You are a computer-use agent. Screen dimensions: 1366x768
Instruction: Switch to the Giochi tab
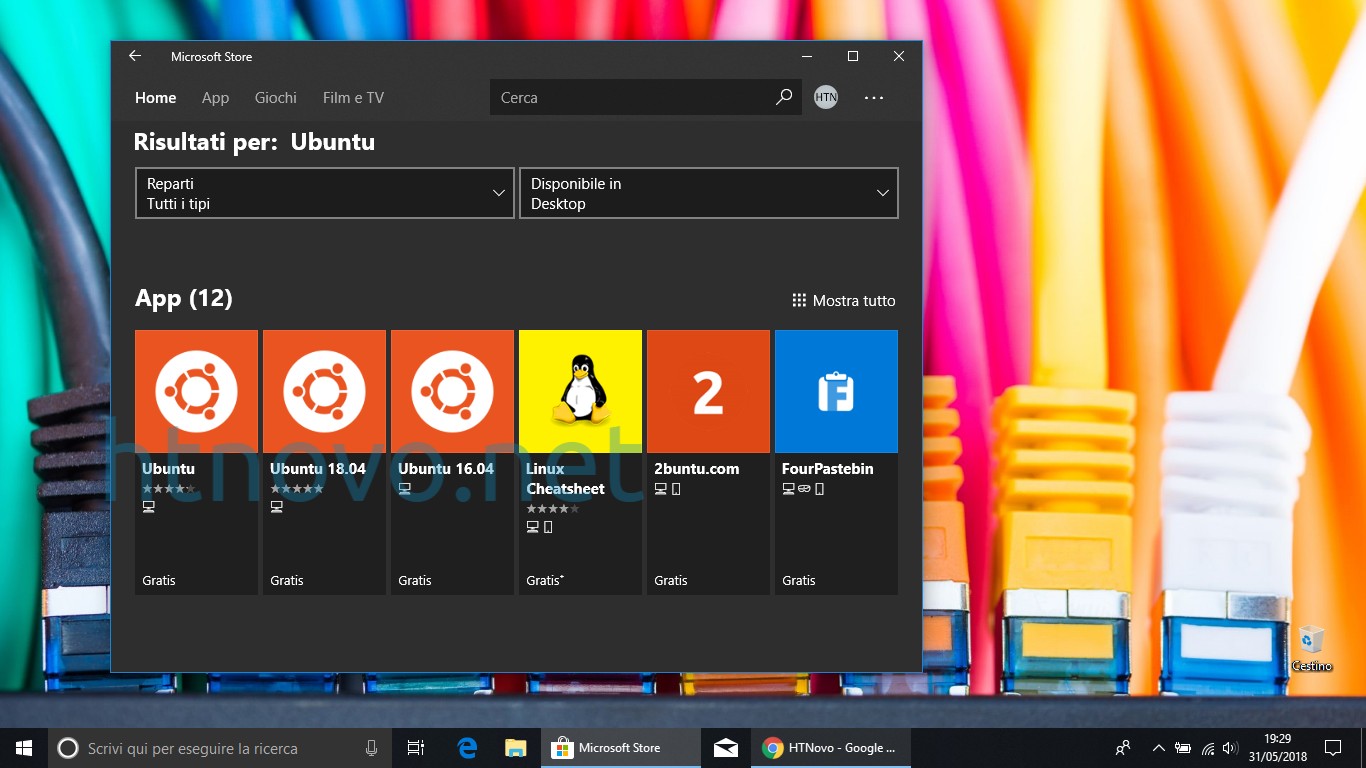coord(276,98)
